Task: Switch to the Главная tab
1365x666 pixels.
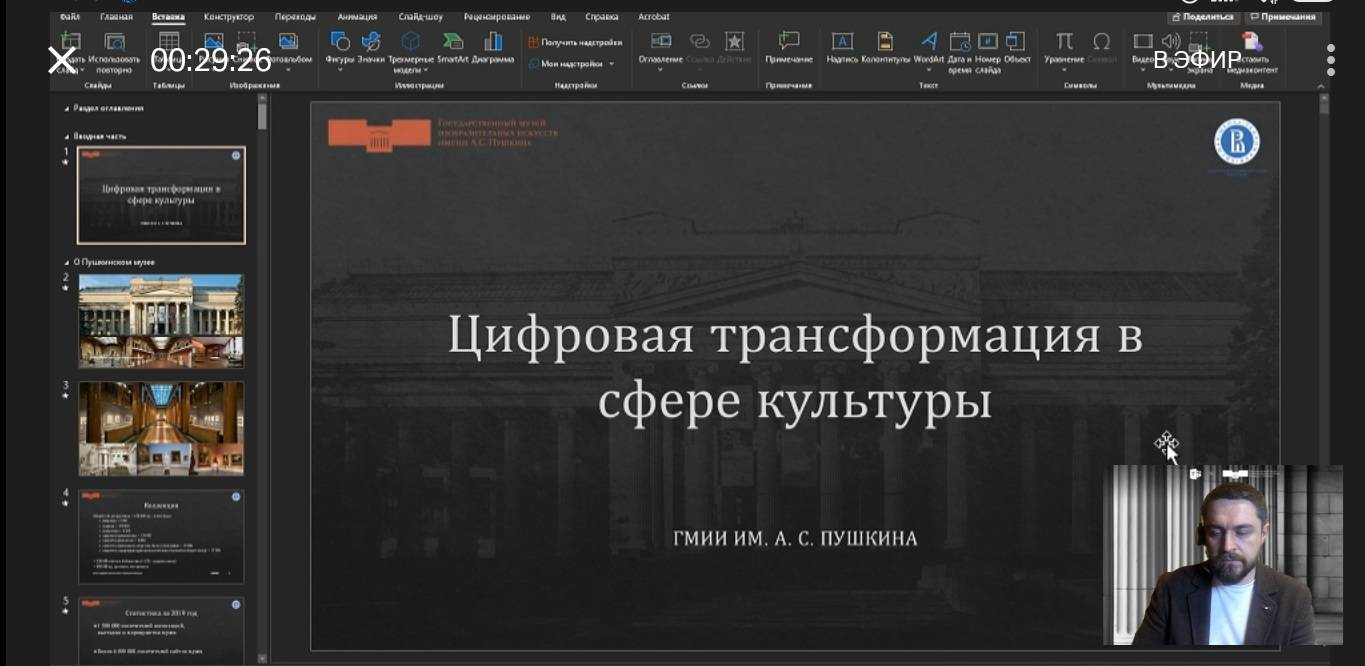Action: point(116,17)
